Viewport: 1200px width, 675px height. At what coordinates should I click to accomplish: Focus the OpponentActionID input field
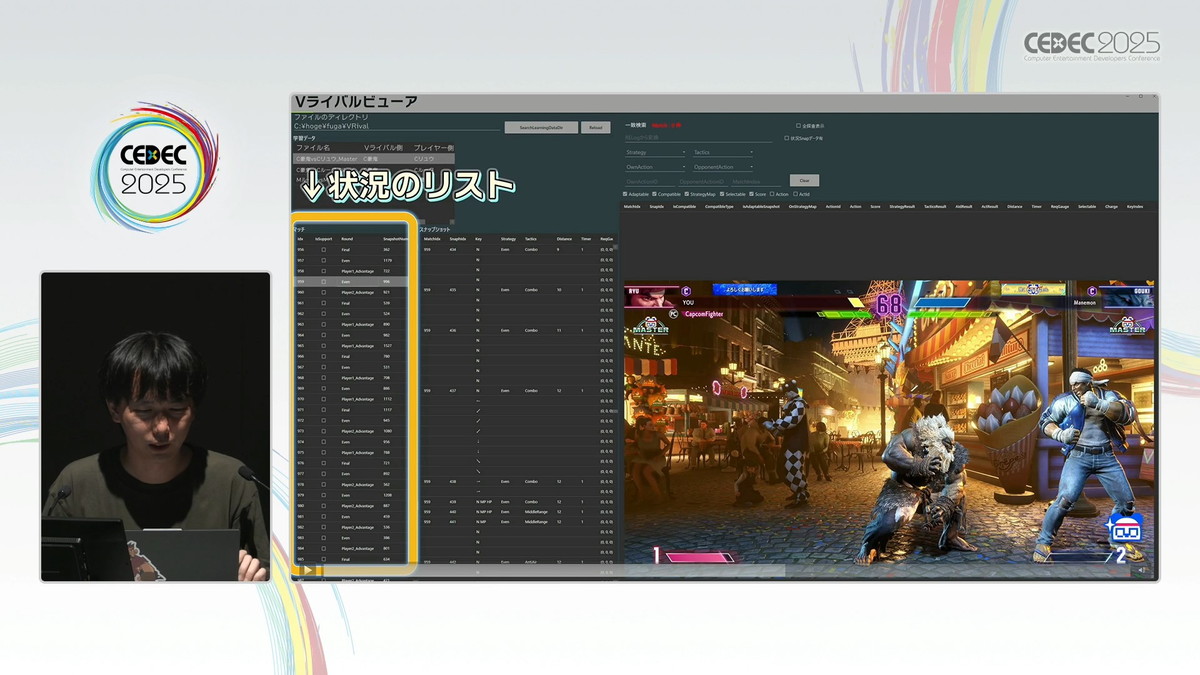[x=703, y=182]
